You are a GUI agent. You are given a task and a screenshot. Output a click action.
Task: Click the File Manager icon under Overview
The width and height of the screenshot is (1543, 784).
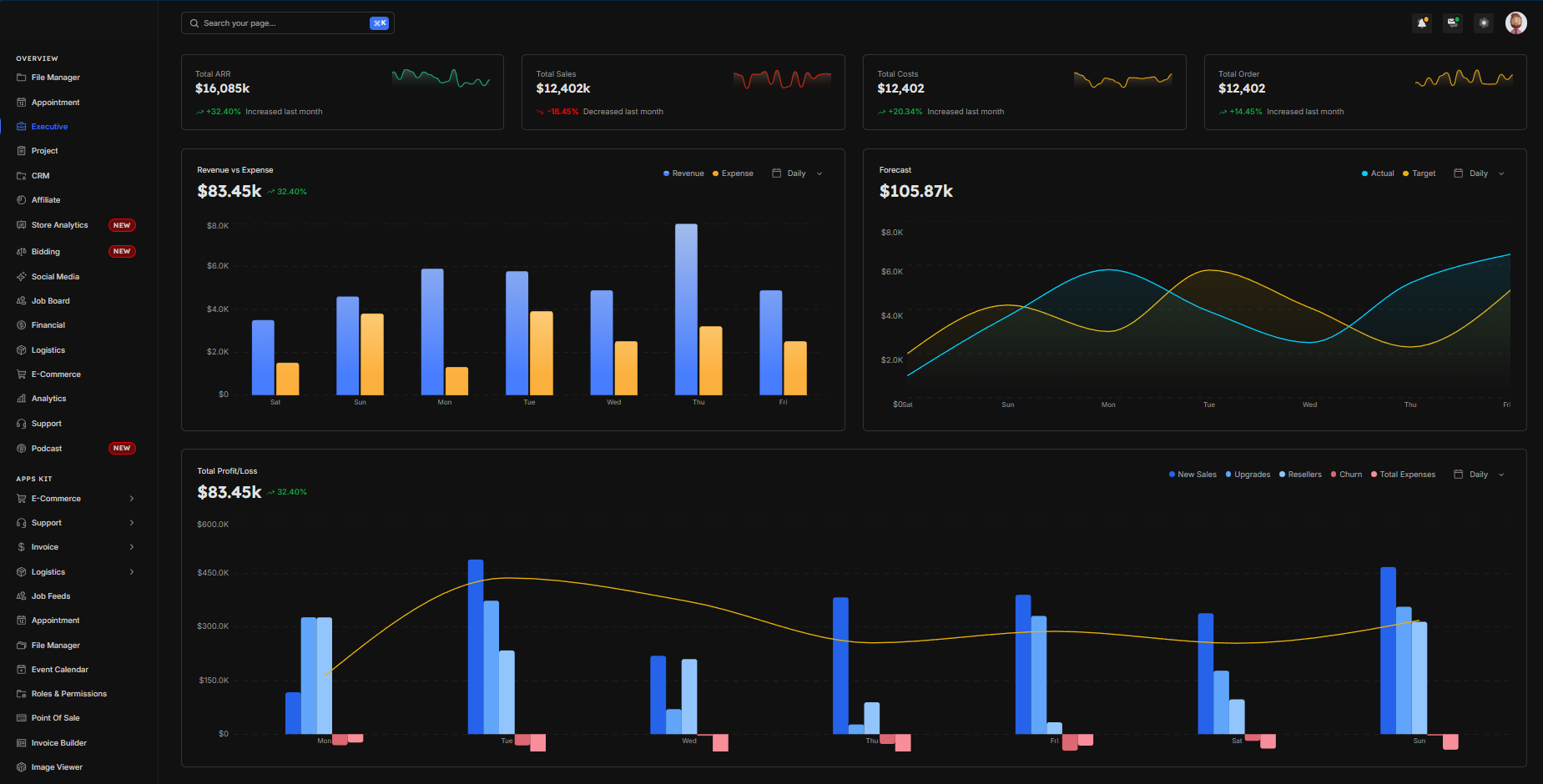(22, 78)
